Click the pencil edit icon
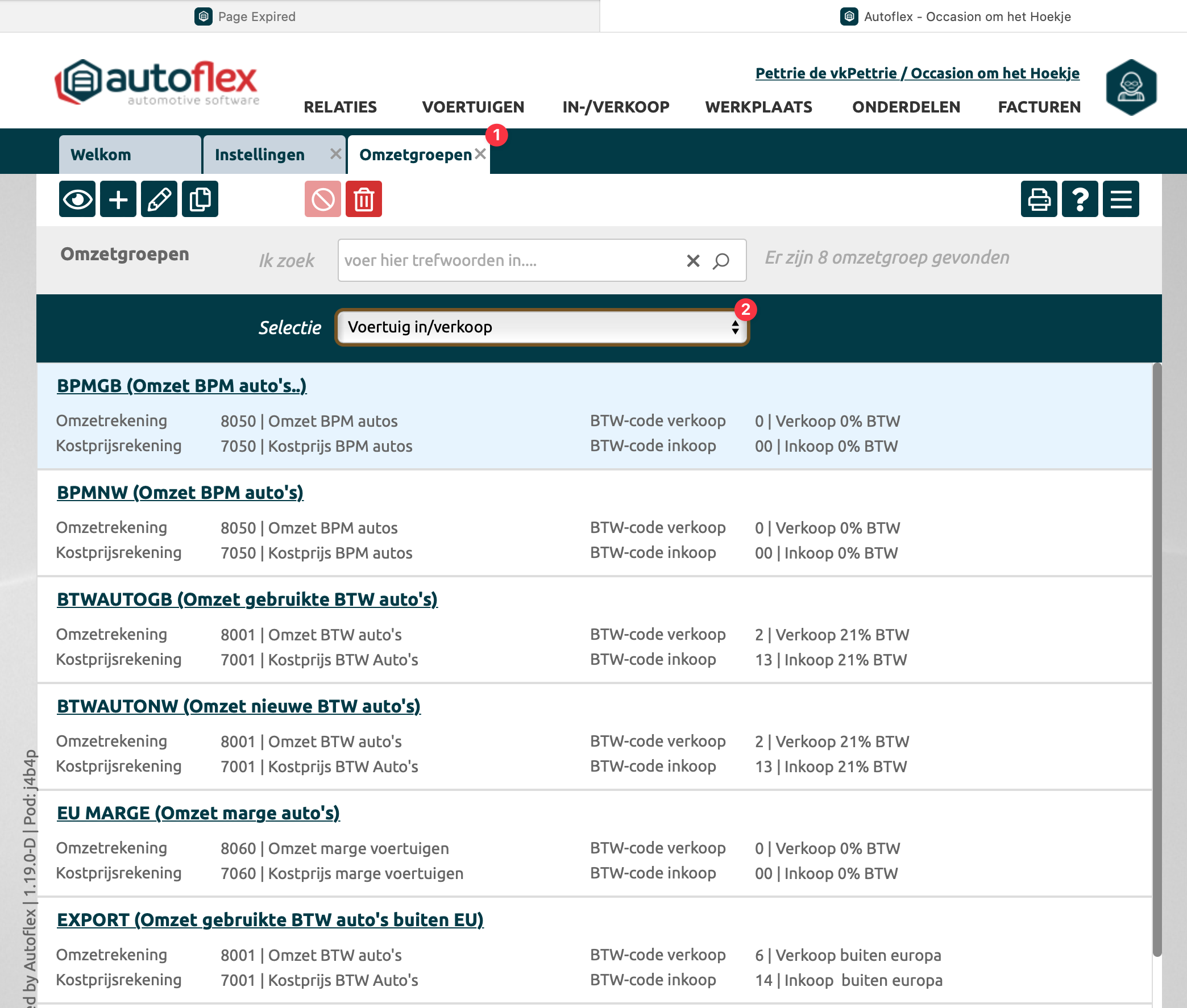Viewport: 1187px width, 1008px height. pyautogui.click(x=159, y=199)
